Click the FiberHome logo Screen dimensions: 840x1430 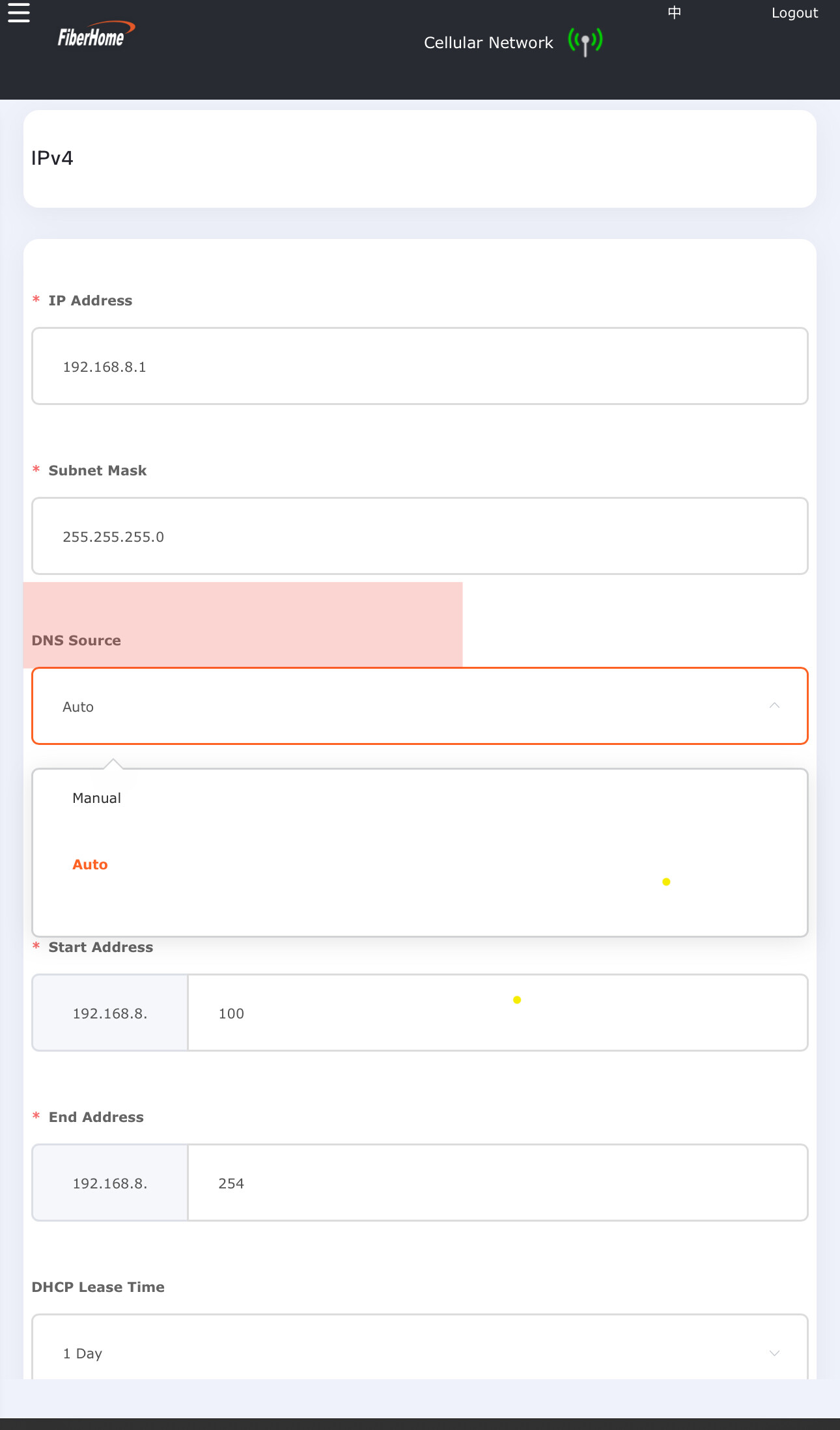click(x=95, y=36)
